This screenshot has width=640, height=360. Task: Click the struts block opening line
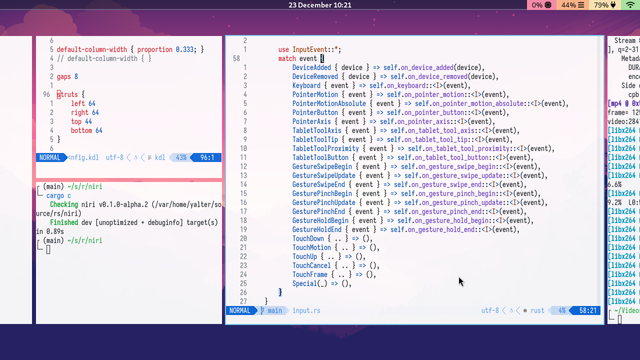click(71, 94)
